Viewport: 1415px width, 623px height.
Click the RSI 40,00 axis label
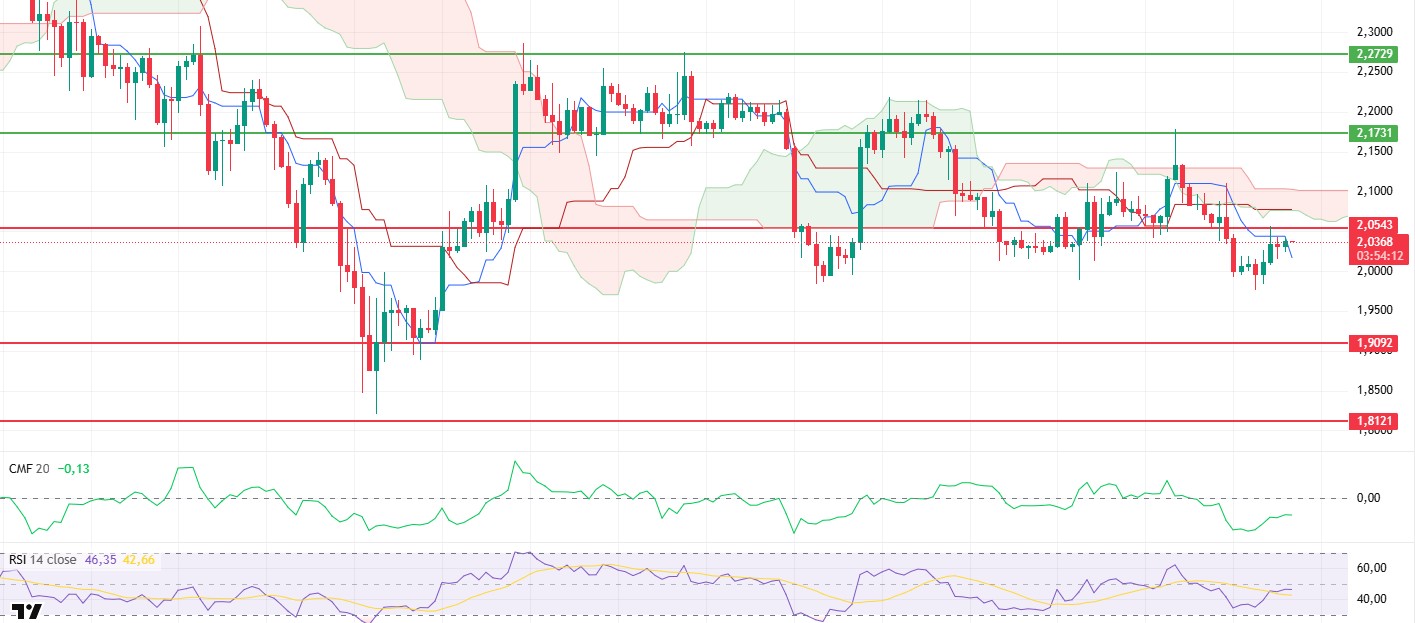(x=1371, y=599)
